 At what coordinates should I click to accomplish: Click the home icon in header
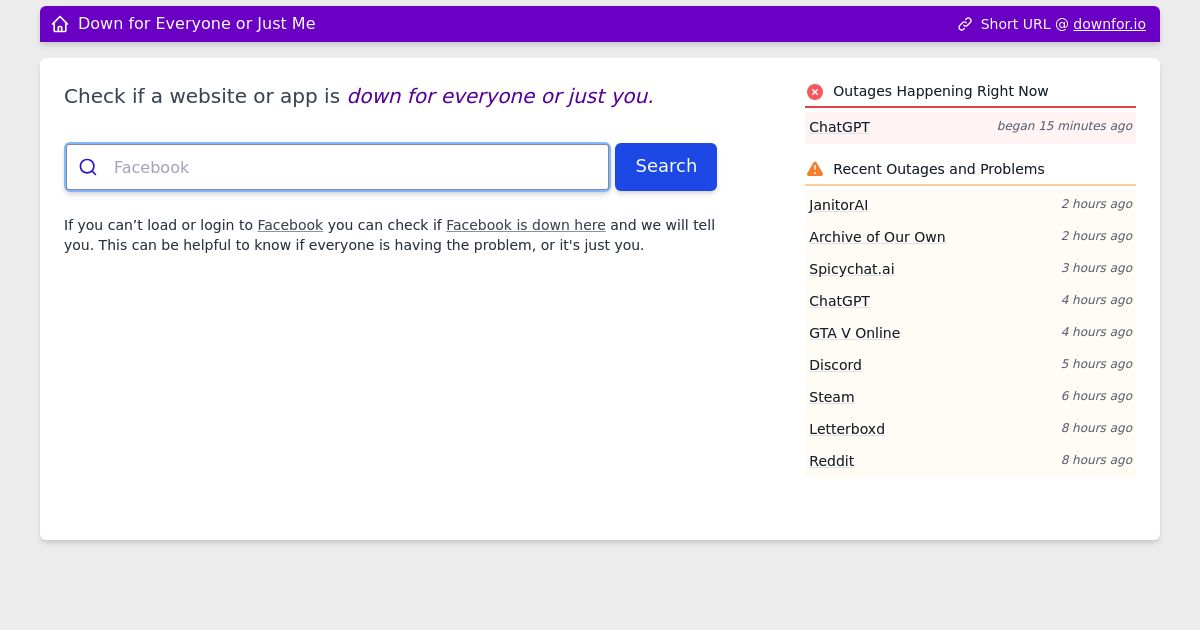coord(60,24)
